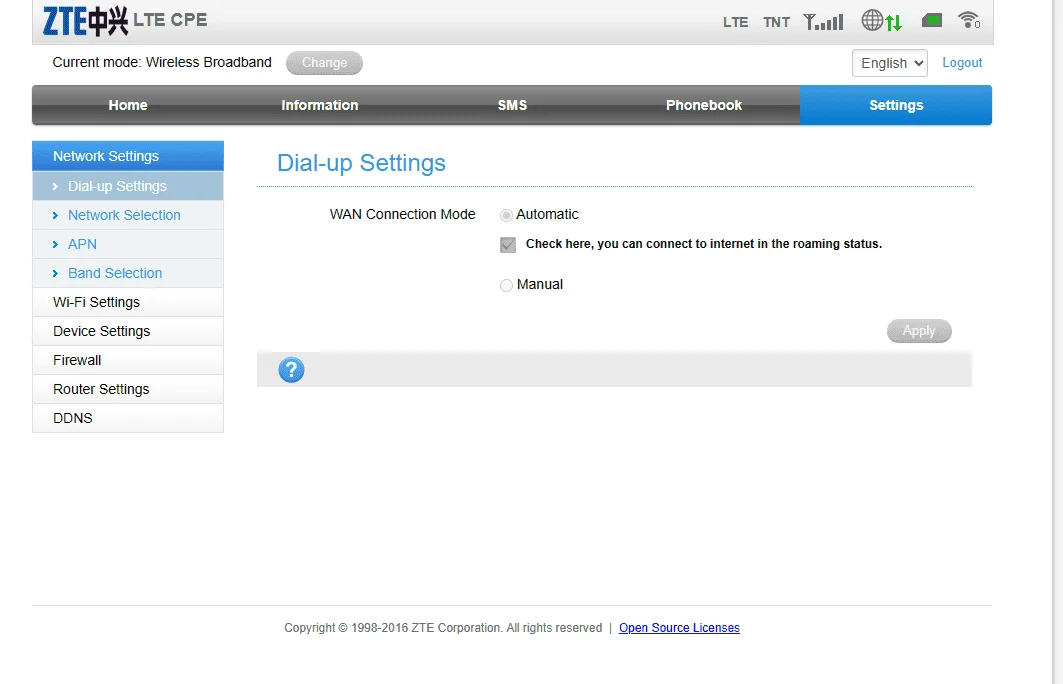Screen dimensions: 1063x684
Task: Click the ZTE copyright notice text
Action: (443, 628)
